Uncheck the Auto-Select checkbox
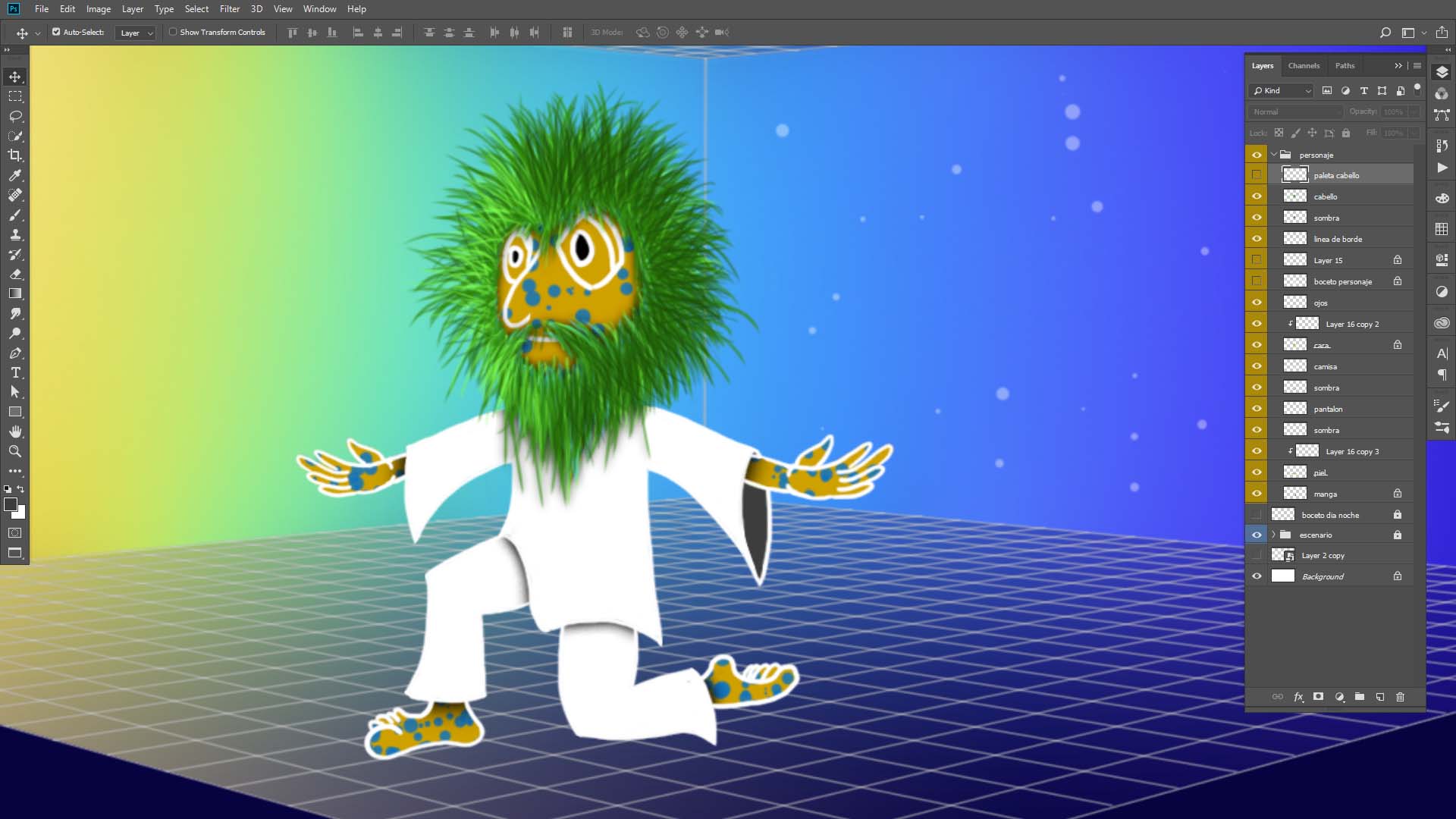Image resolution: width=1456 pixels, height=819 pixels. point(56,32)
